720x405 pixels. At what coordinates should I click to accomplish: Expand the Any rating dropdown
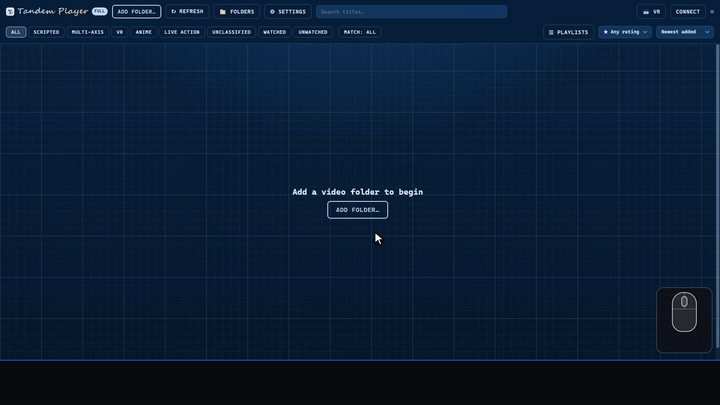click(625, 32)
